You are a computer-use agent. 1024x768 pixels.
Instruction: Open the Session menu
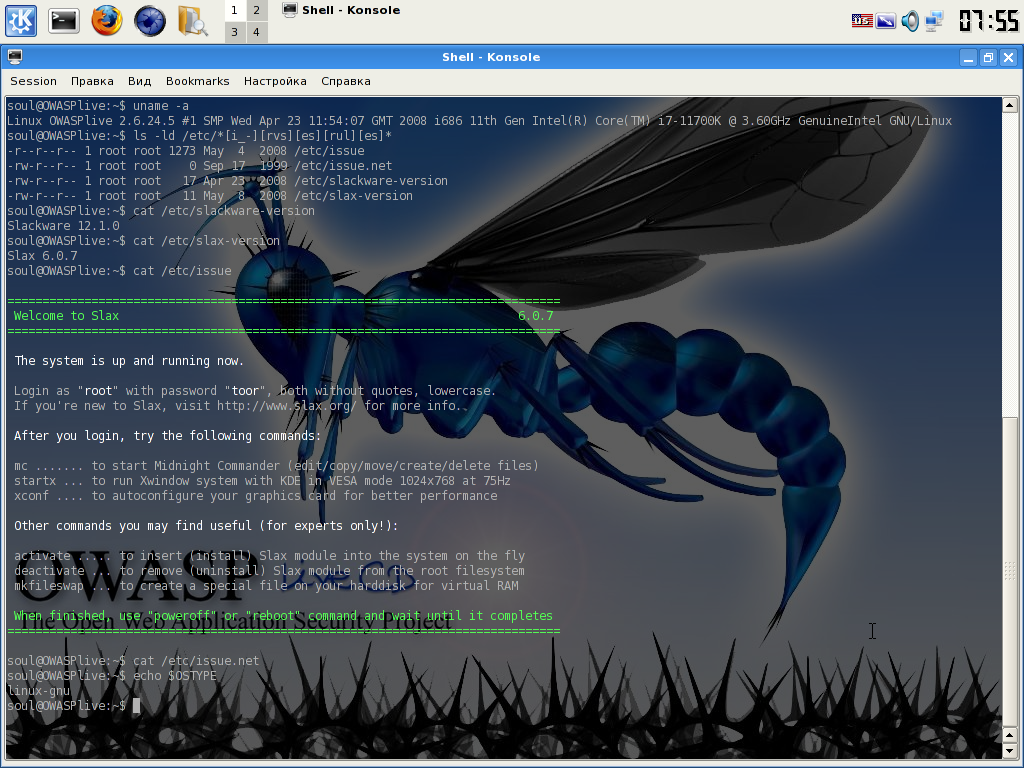pos(33,81)
